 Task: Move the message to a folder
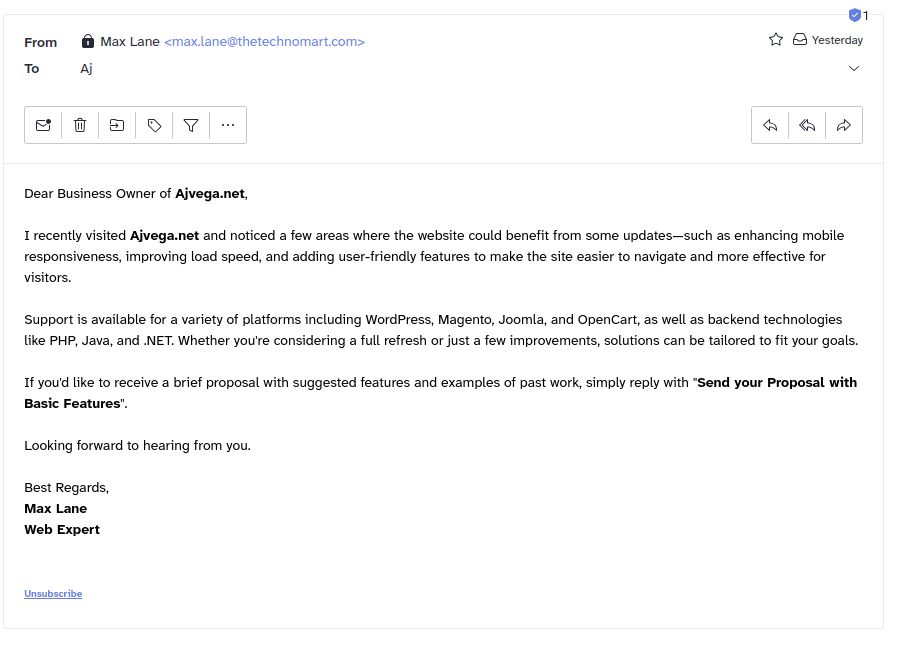[x=117, y=125]
